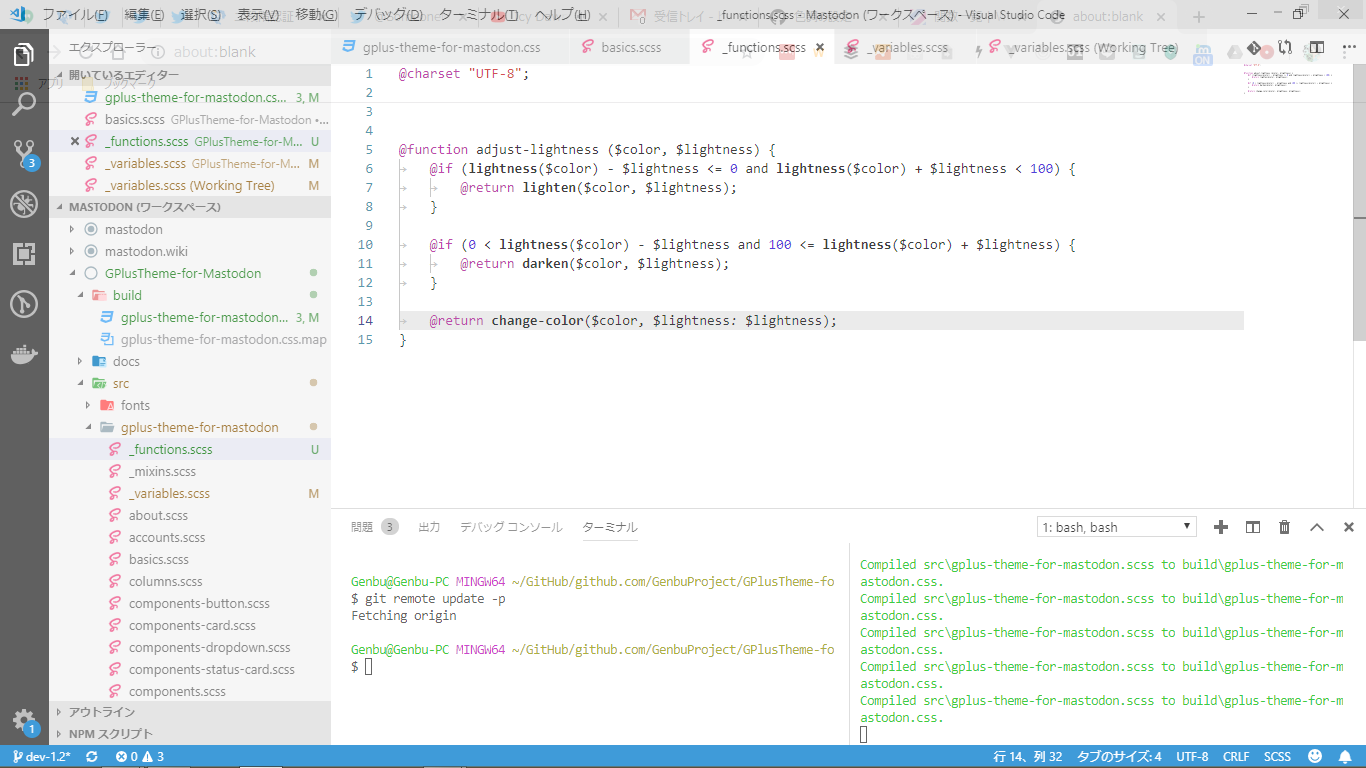Split the terminal pane

point(1252,527)
